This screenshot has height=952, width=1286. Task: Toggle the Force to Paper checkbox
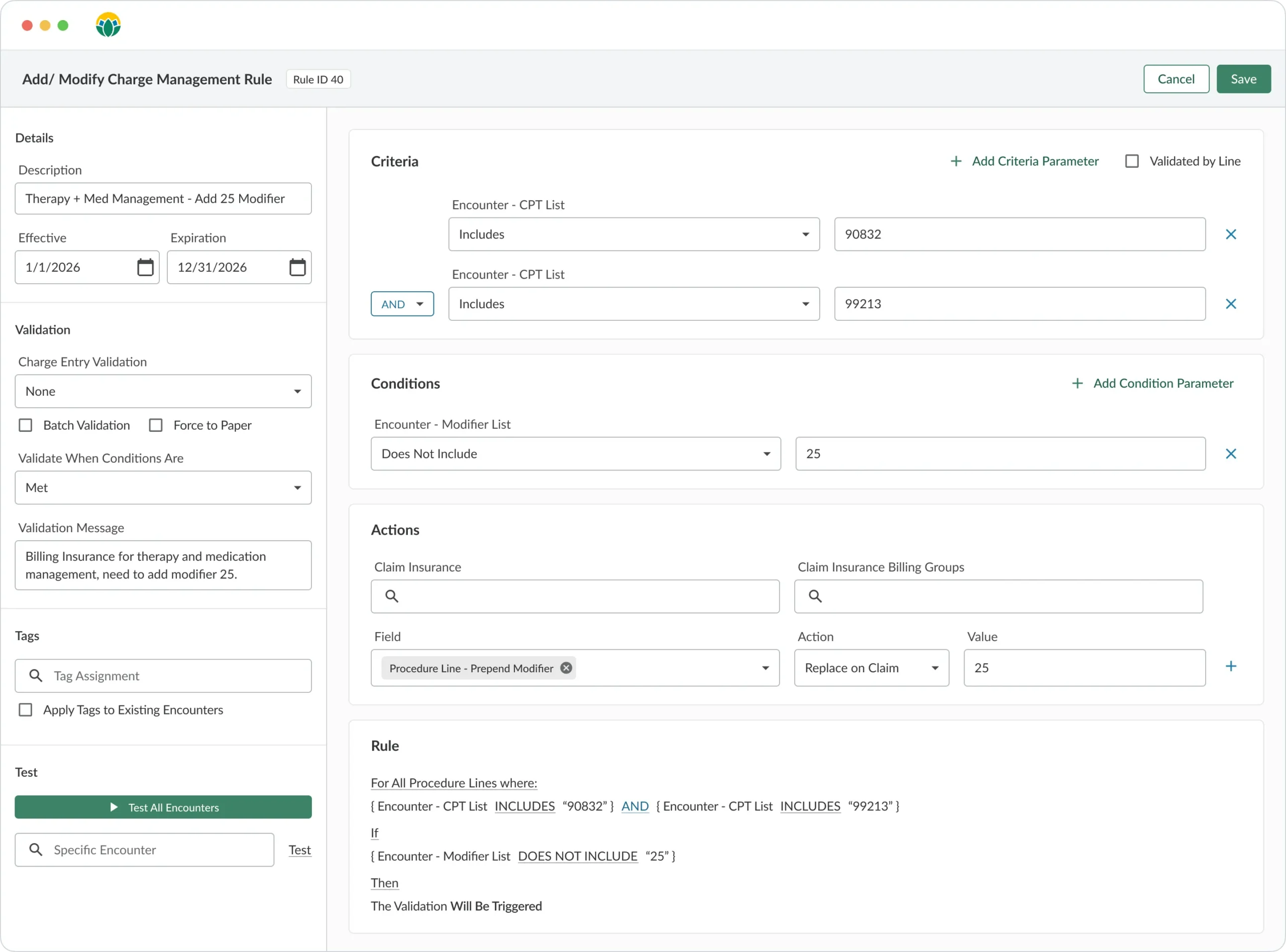[x=156, y=425]
